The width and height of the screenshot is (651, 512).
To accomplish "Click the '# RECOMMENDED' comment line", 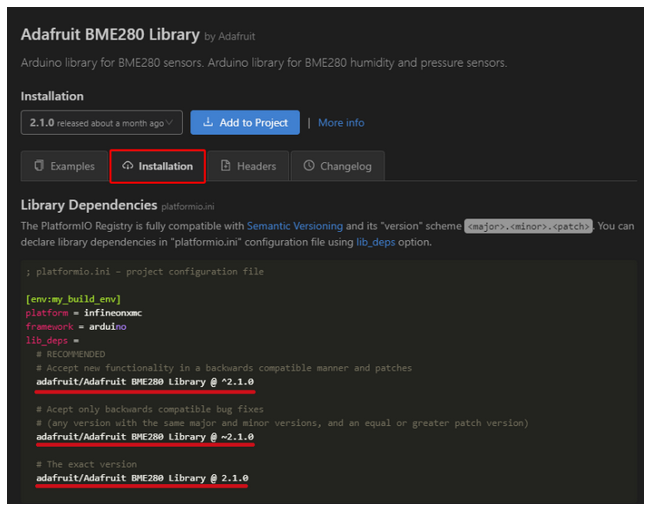I will (71, 354).
